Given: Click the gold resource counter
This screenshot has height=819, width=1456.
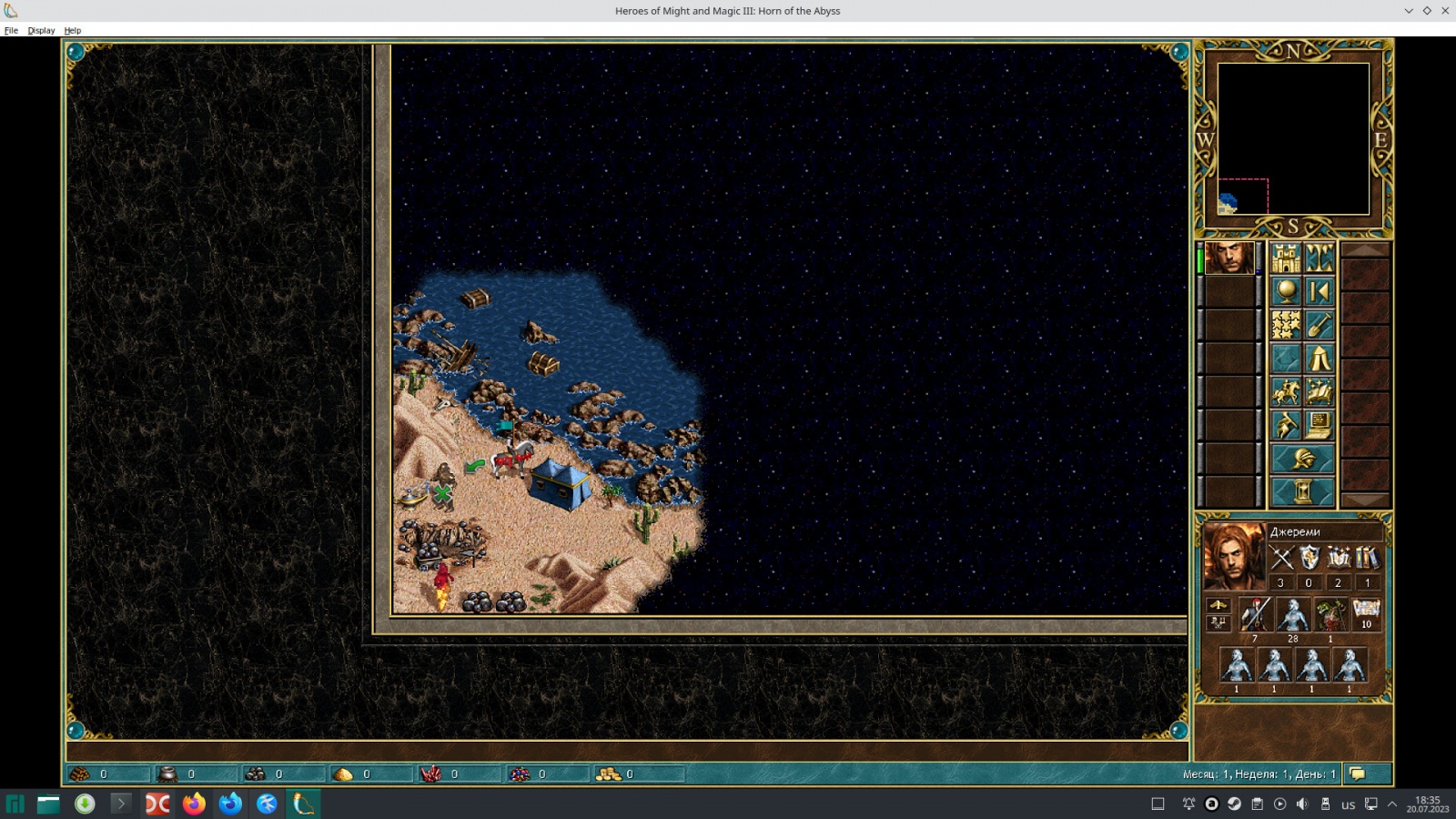Looking at the screenshot, I should (x=639, y=773).
